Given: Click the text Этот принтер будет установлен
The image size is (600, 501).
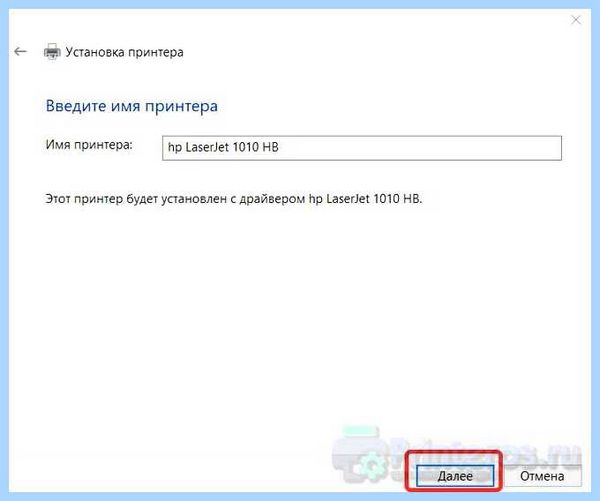Looking at the screenshot, I should point(136,199).
